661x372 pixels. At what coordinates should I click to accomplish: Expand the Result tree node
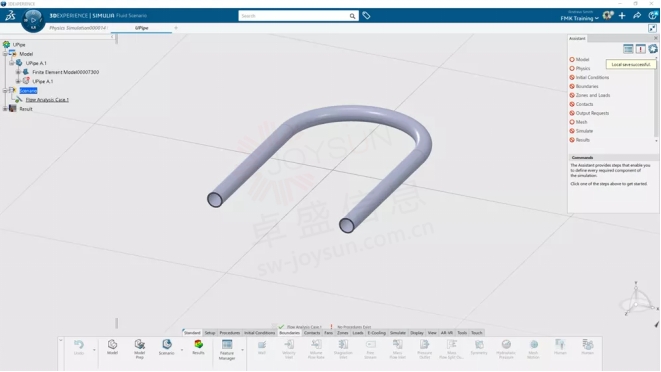(5, 109)
